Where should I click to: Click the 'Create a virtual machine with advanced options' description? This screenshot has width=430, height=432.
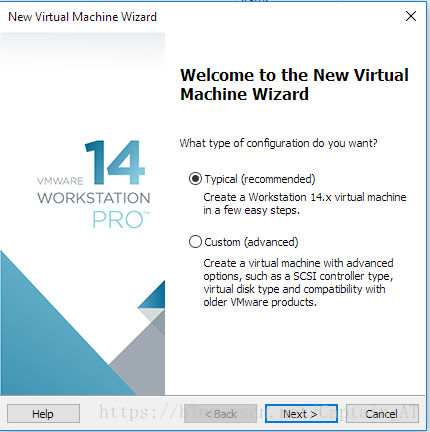click(298, 282)
